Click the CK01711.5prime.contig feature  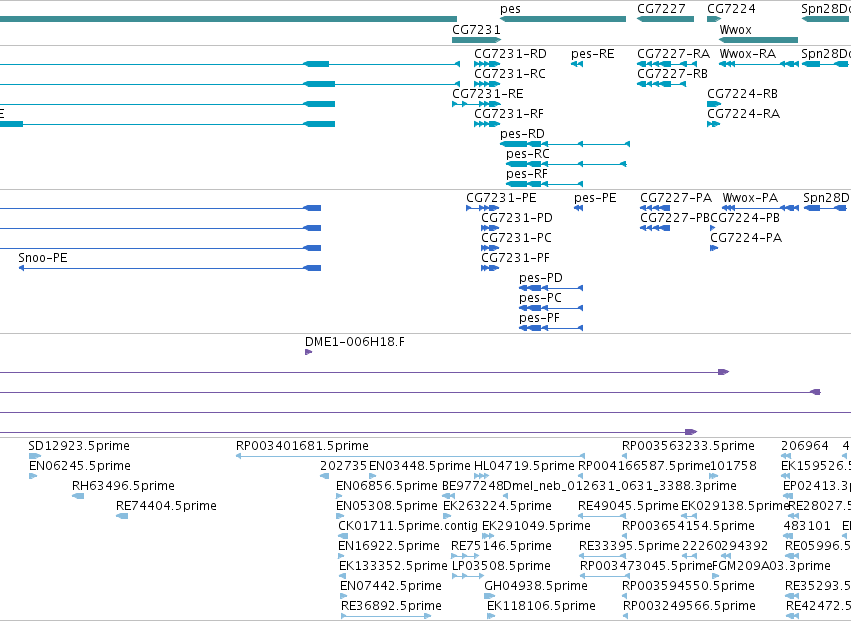pos(343,536)
